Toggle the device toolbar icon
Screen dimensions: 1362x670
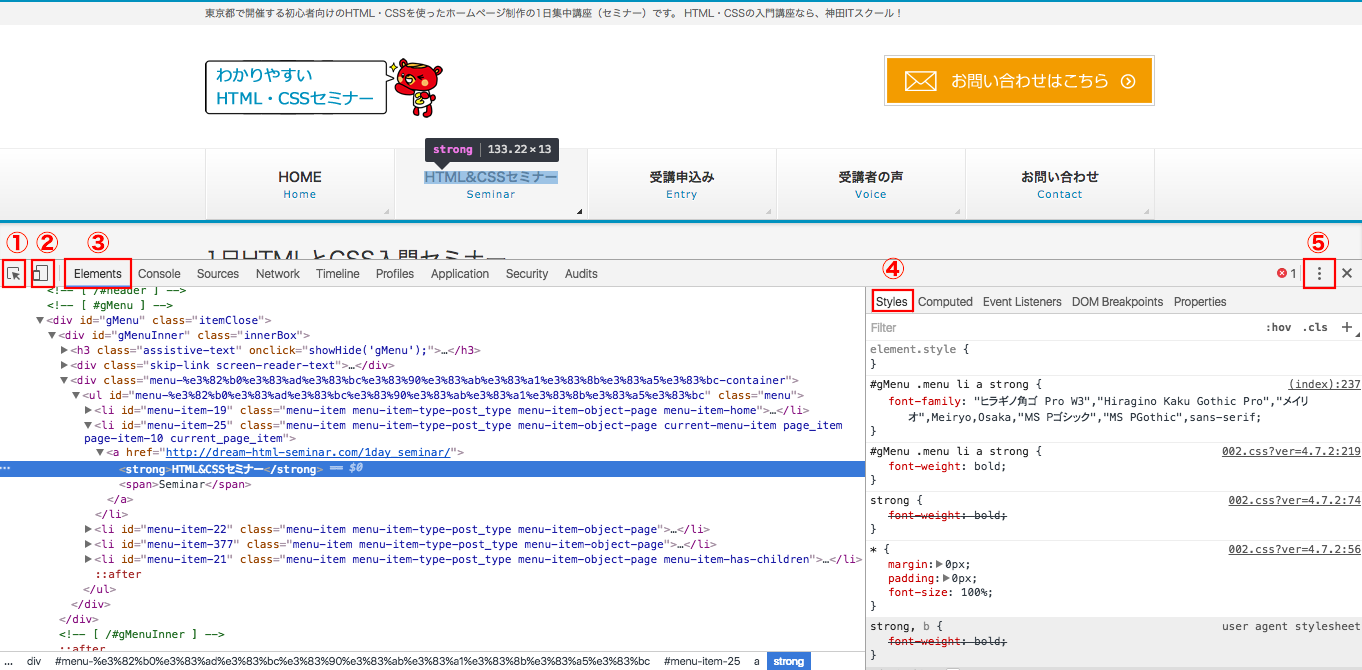[x=41, y=273]
